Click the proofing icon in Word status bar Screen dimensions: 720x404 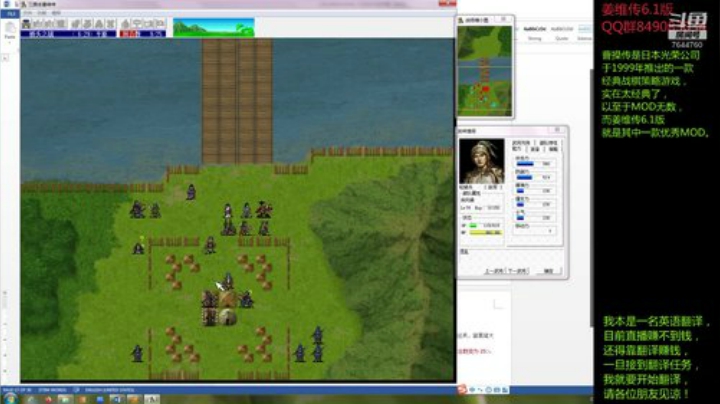pos(76,390)
